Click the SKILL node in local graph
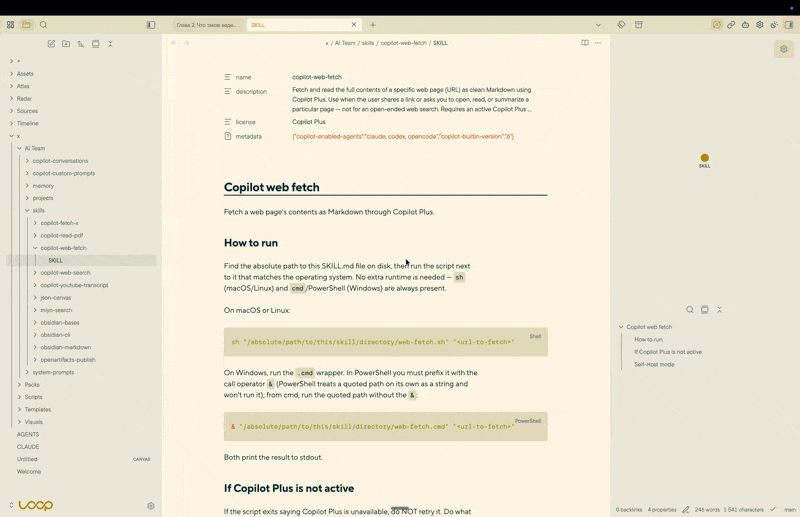This screenshot has height=517, width=800. pyautogui.click(x=705, y=158)
